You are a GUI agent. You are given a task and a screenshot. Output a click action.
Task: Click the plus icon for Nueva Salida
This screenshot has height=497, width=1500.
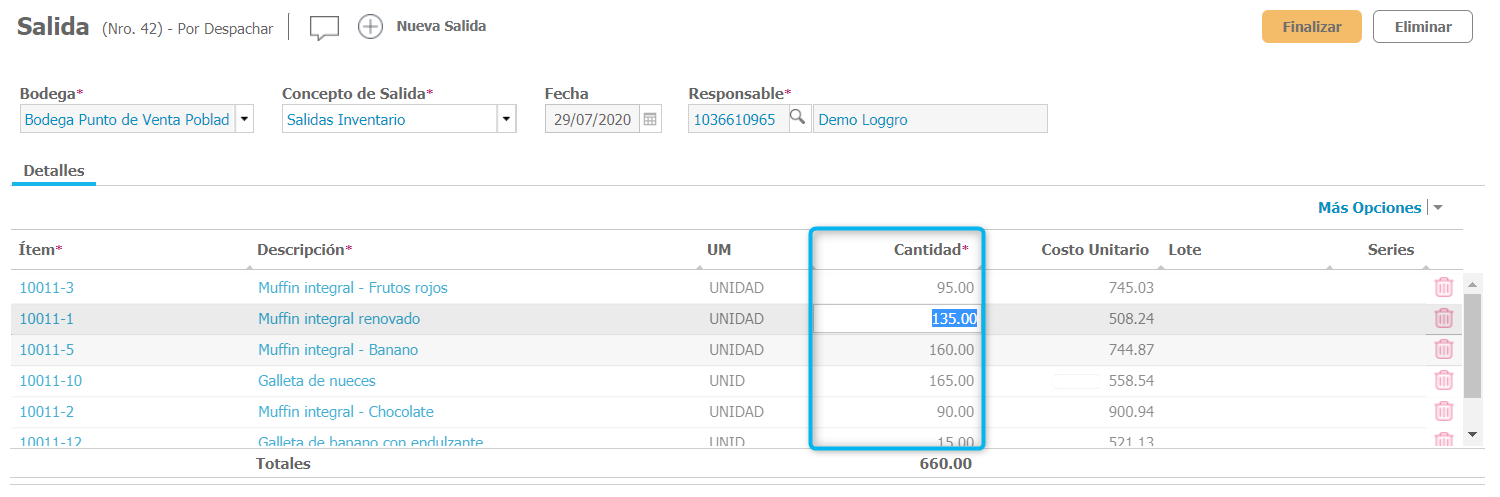(x=371, y=27)
